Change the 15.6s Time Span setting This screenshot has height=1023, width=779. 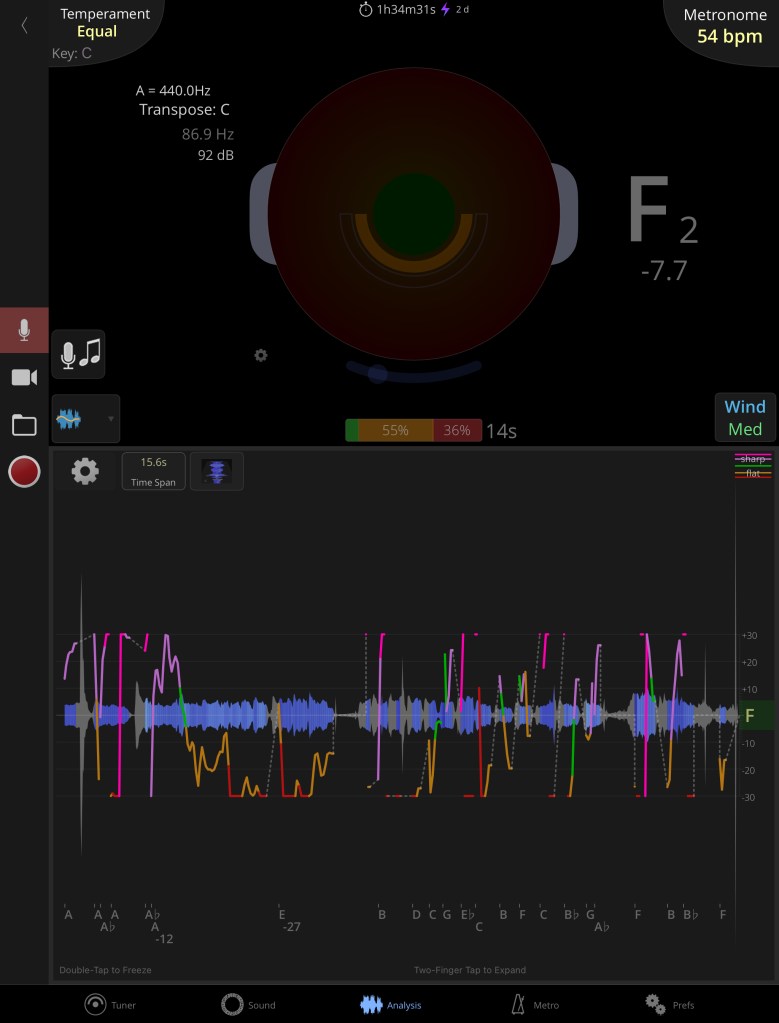point(153,471)
